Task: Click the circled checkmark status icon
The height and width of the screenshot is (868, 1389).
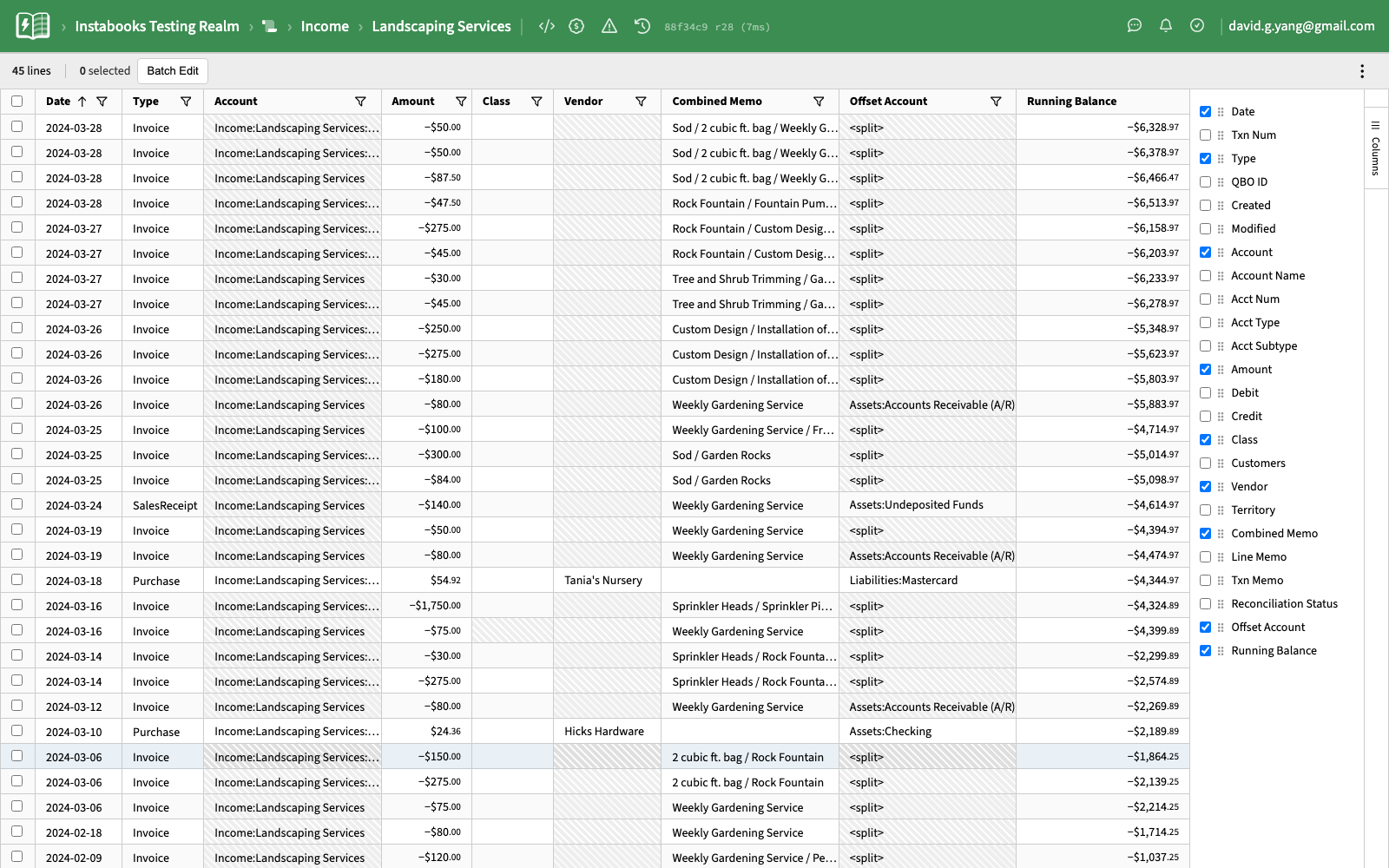Action: click(x=1197, y=25)
